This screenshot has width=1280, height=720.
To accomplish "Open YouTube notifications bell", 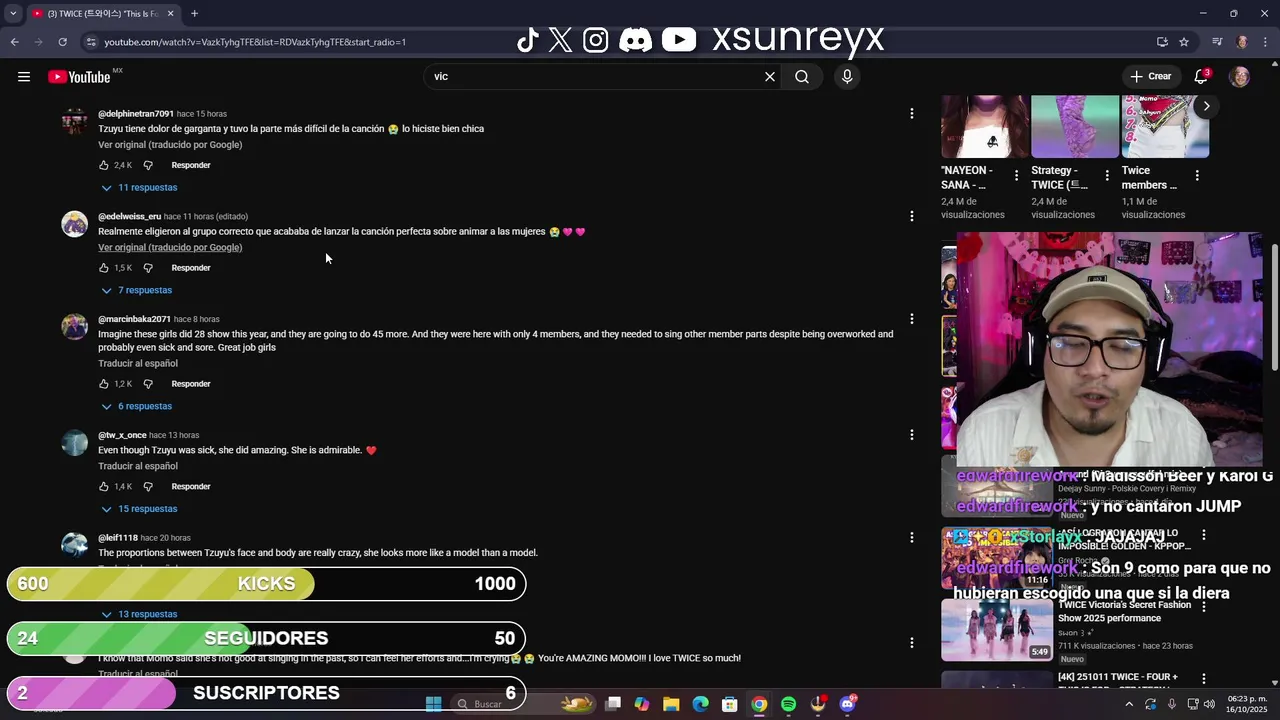I will [1202, 76].
